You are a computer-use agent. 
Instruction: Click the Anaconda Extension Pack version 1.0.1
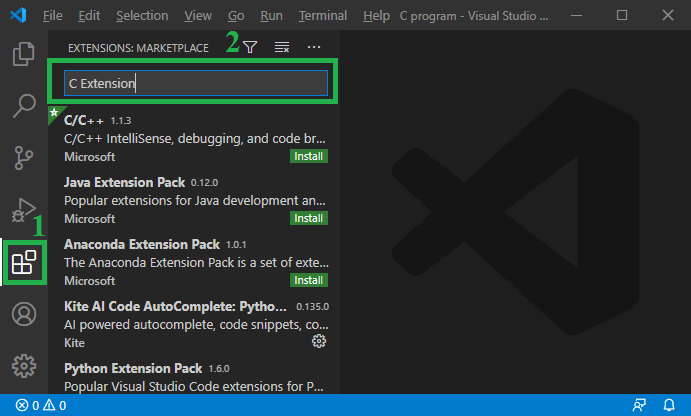click(x=236, y=245)
